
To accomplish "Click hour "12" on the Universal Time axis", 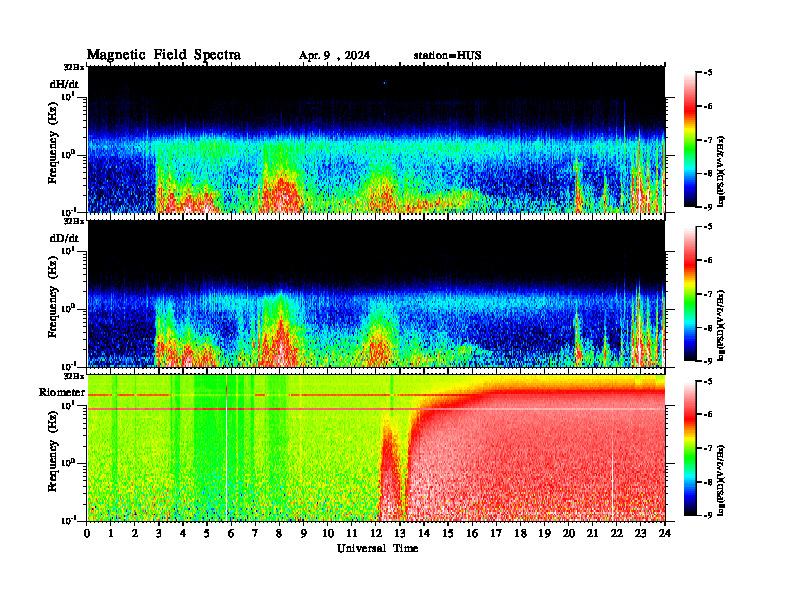I will tap(376, 533).
